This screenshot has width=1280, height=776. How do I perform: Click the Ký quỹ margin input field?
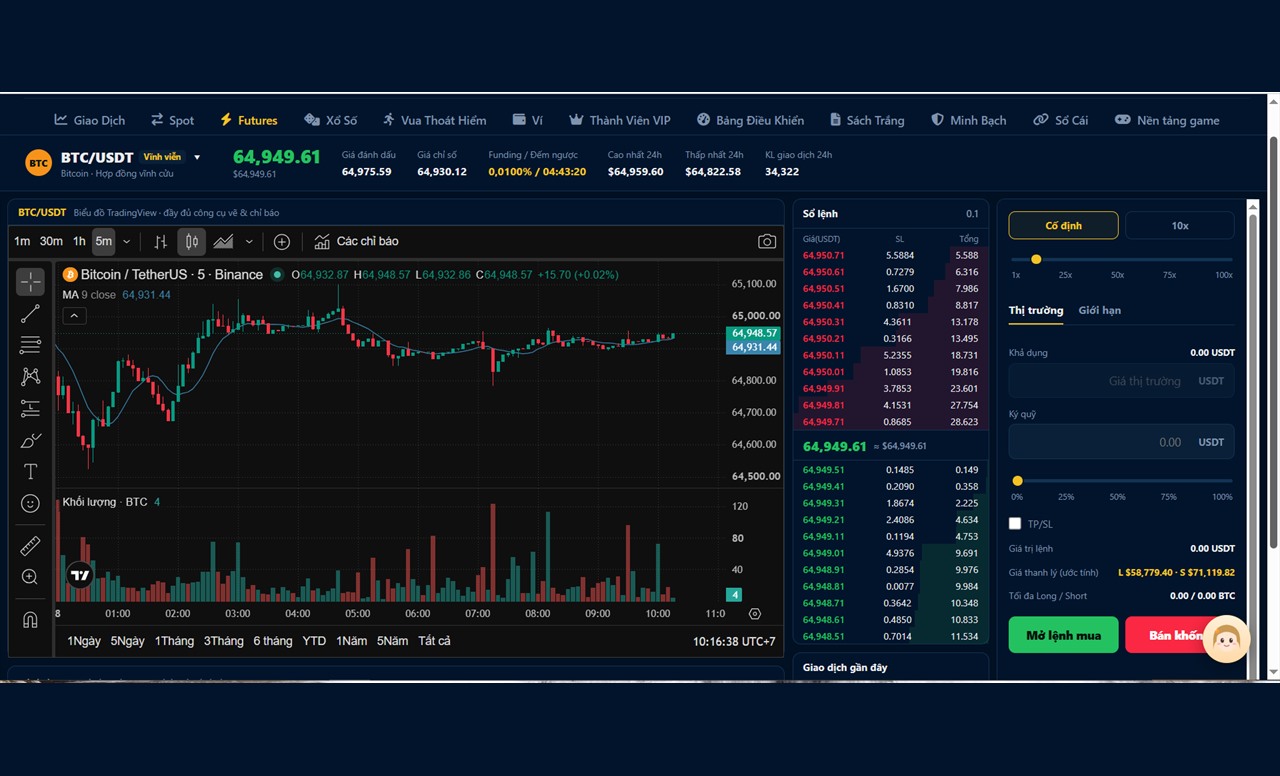tap(1121, 442)
